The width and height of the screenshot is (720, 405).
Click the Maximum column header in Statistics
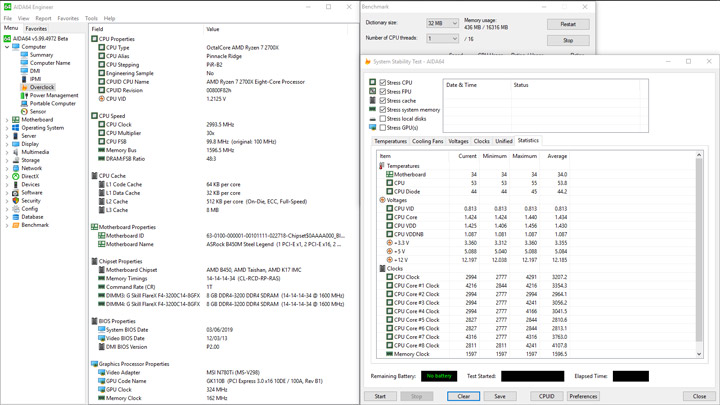coord(524,156)
